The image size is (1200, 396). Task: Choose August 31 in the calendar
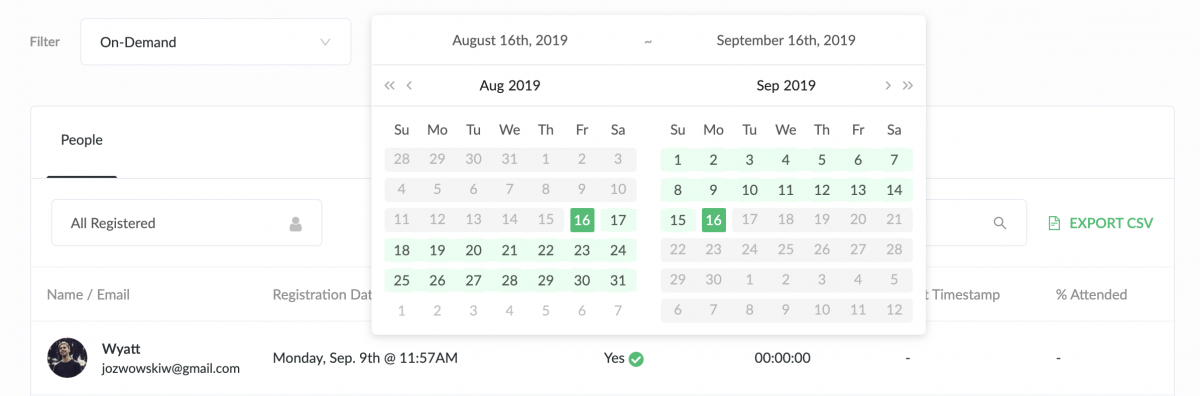tap(618, 280)
